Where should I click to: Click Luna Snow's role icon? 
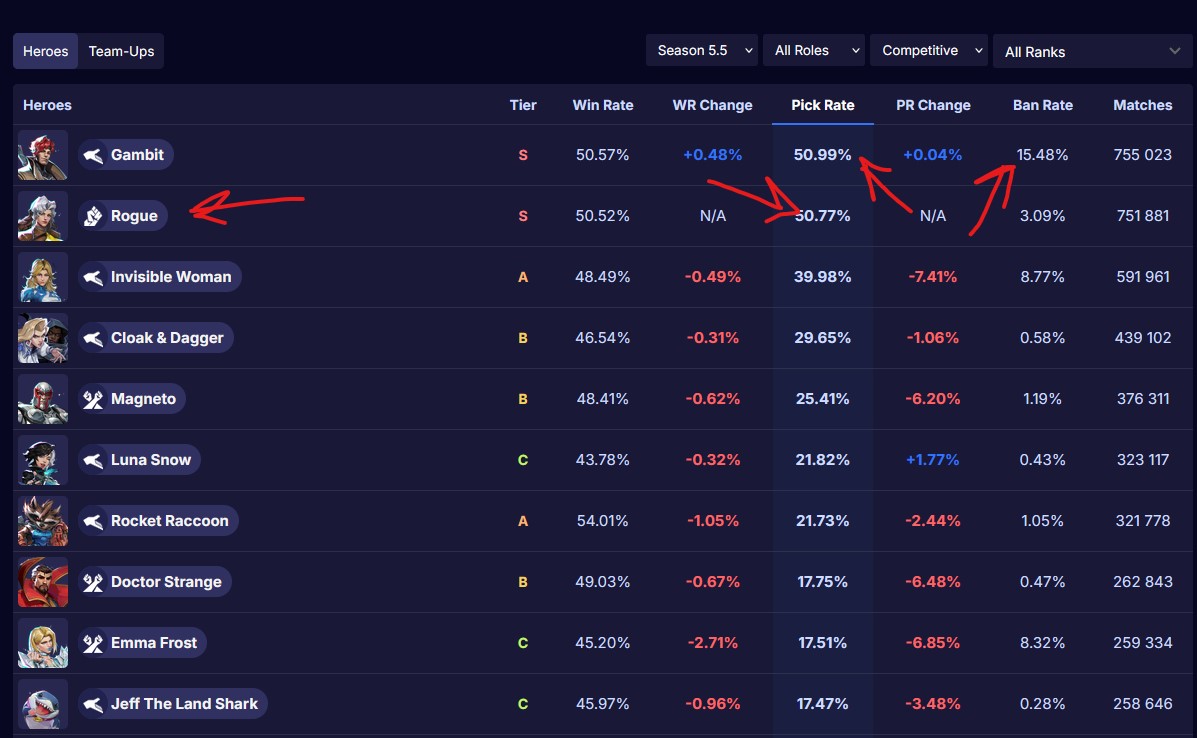(x=93, y=460)
